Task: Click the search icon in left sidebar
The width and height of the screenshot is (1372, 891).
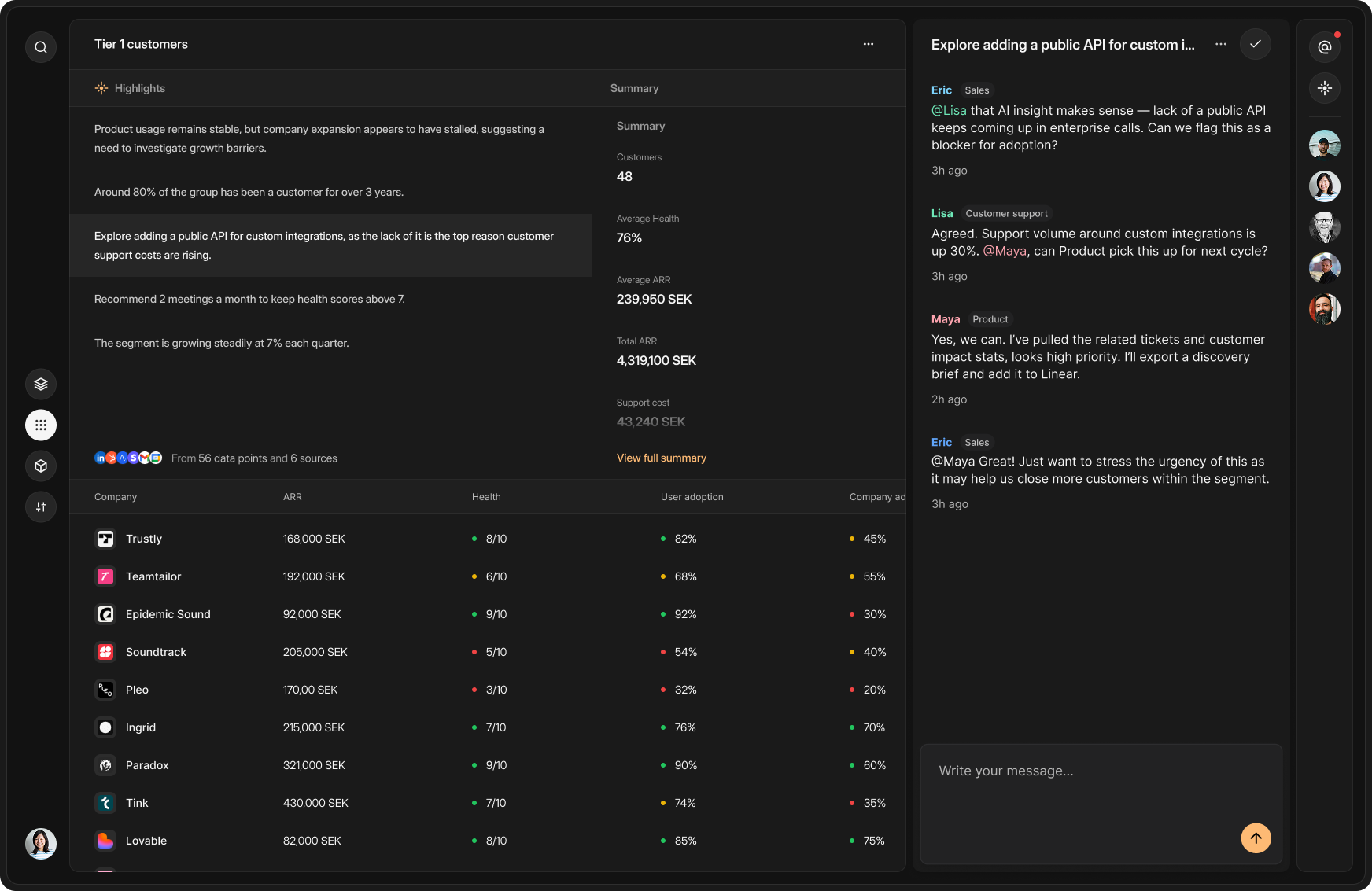Action: pyautogui.click(x=41, y=47)
